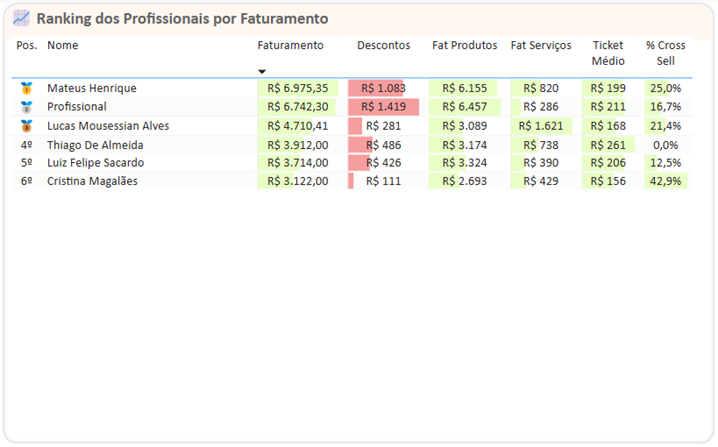The width and height of the screenshot is (718, 447).
Task: Sort the table by the Faturamento column header
Action: click(x=290, y=46)
